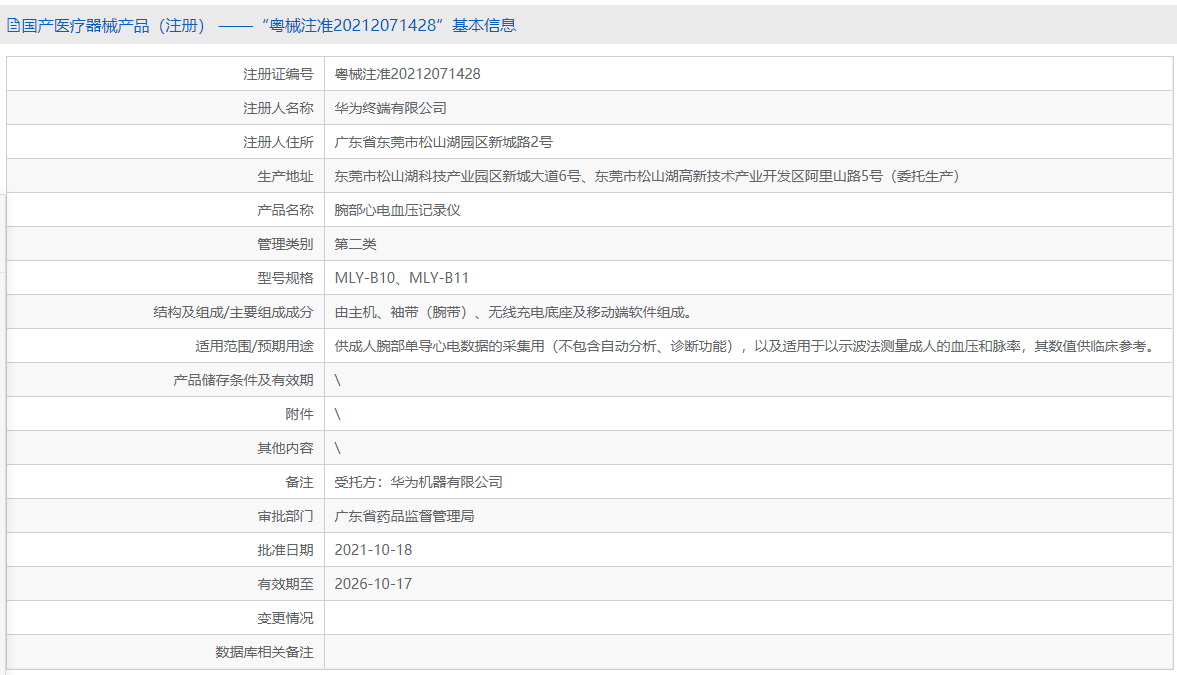
Task: Select the label 注册证编号
Action: tap(278, 74)
